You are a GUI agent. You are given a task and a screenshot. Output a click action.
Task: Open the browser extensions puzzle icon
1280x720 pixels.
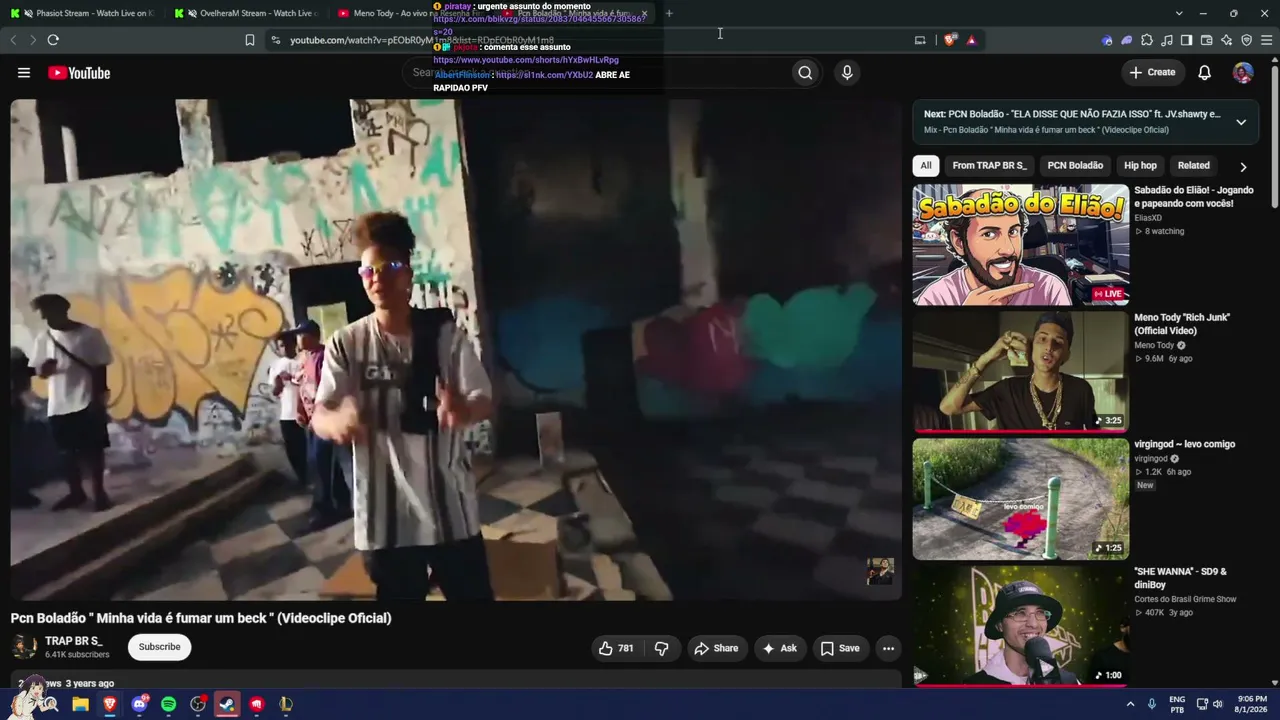1147,40
